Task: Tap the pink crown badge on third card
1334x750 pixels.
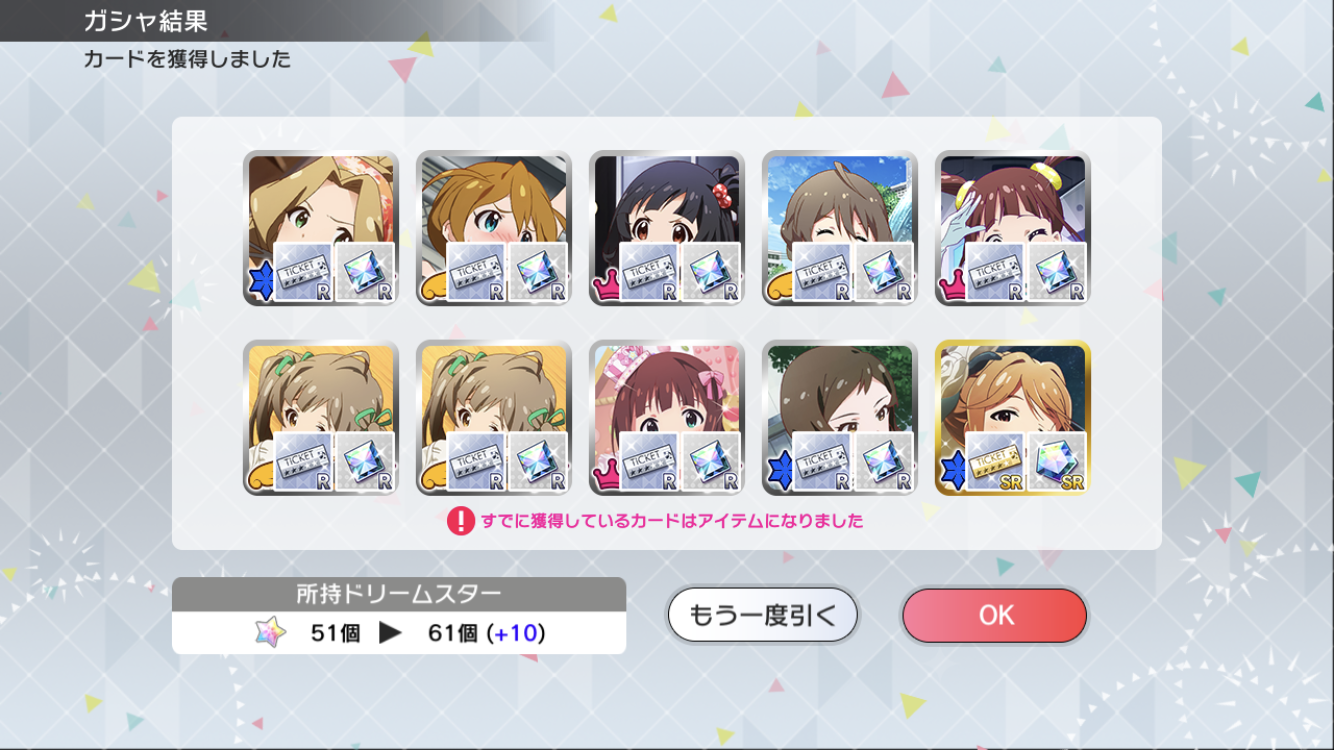Action: [605, 285]
